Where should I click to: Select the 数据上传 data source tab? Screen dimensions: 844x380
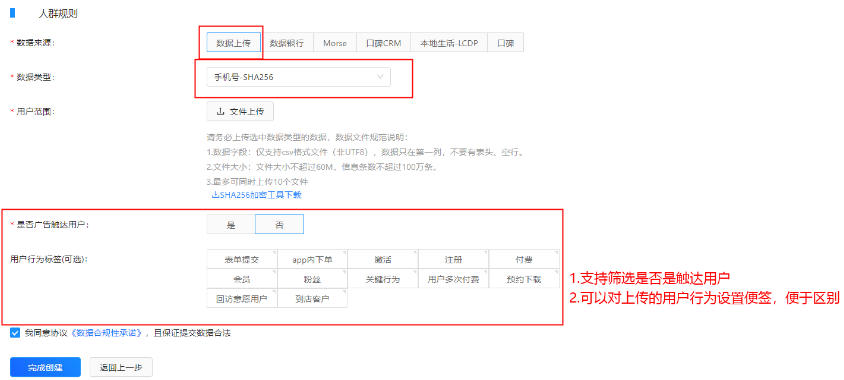coord(234,43)
